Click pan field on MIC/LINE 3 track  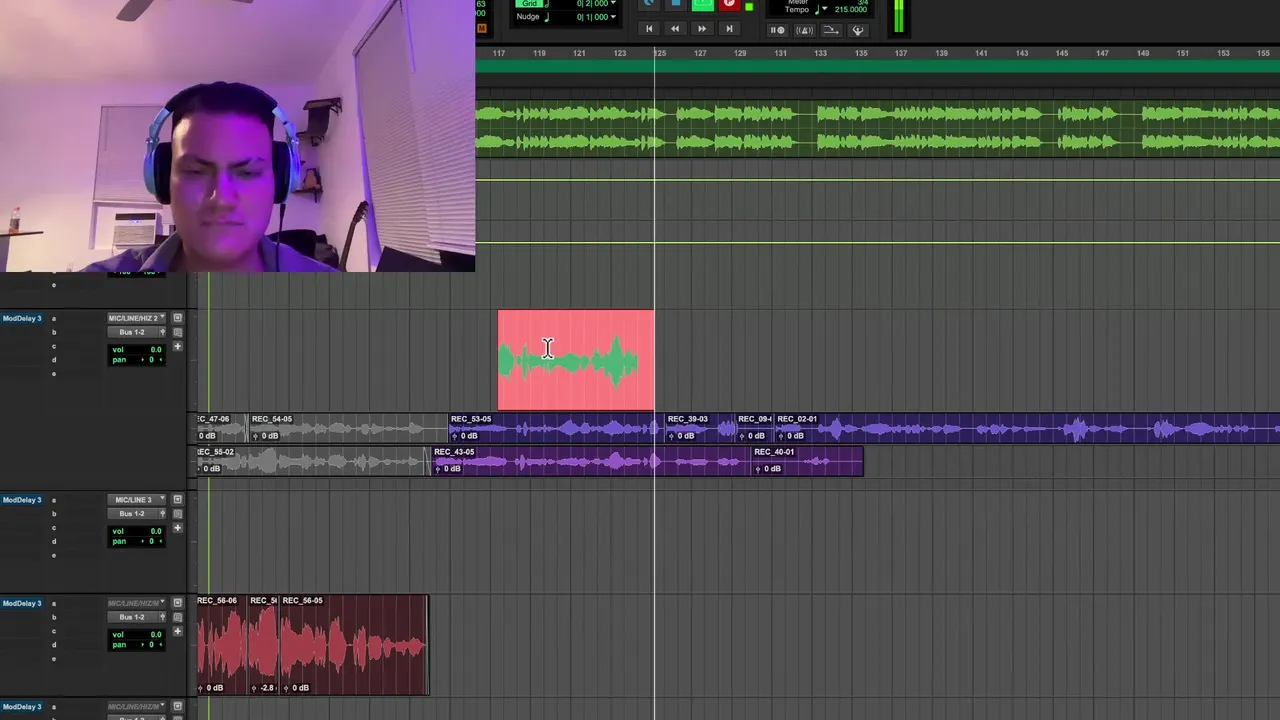pyautogui.click(x=137, y=541)
